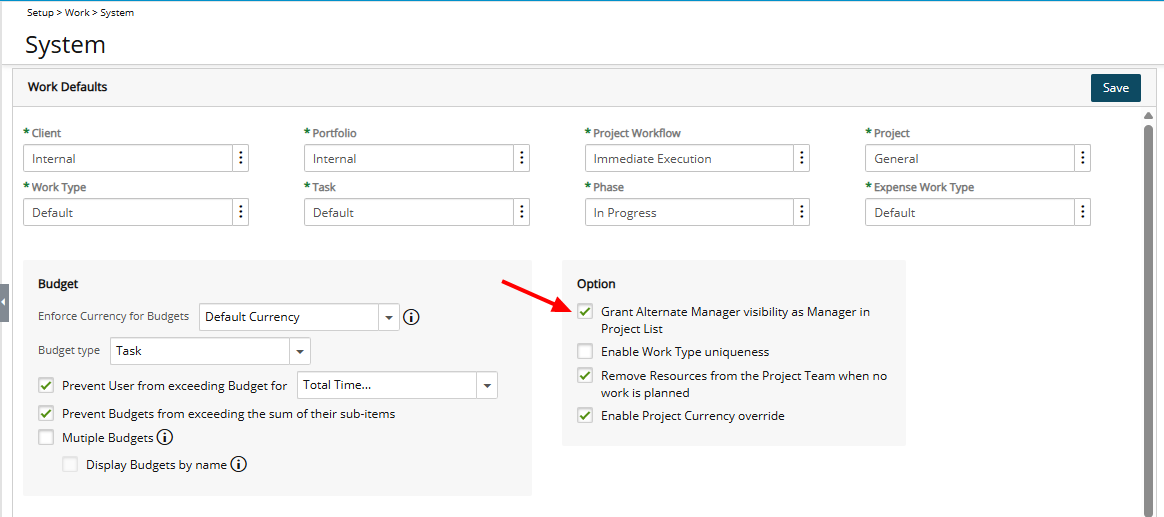Show info icon beside Mutiple Budgets
The height and width of the screenshot is (517, 1164).
click(166, 438)
